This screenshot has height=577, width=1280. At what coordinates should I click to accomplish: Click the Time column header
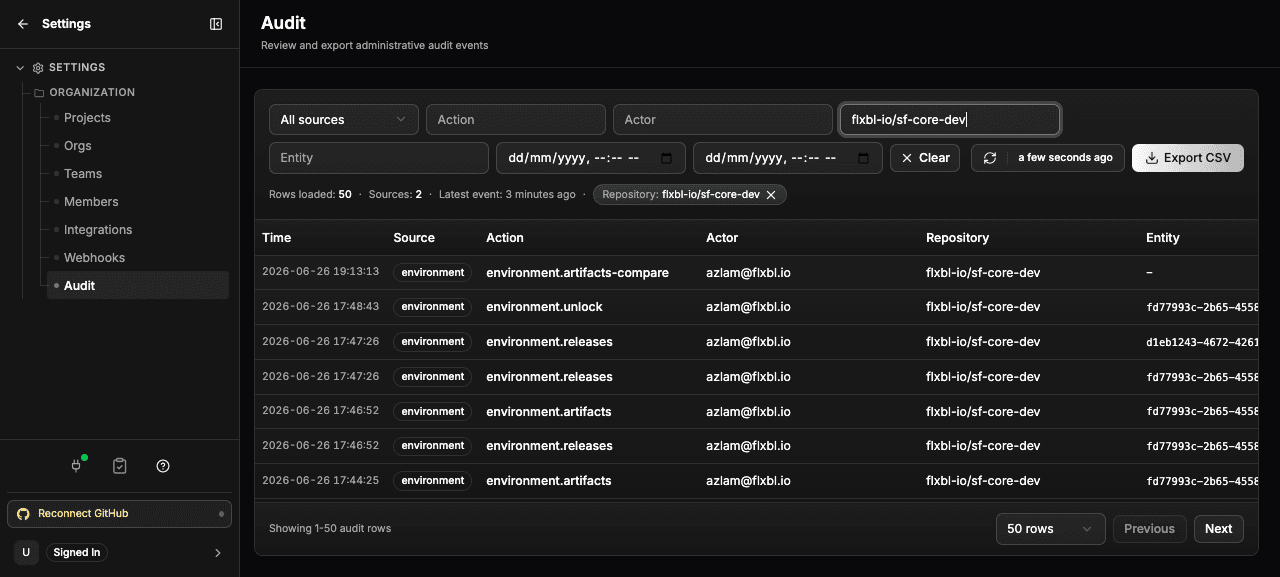[277, 238]
